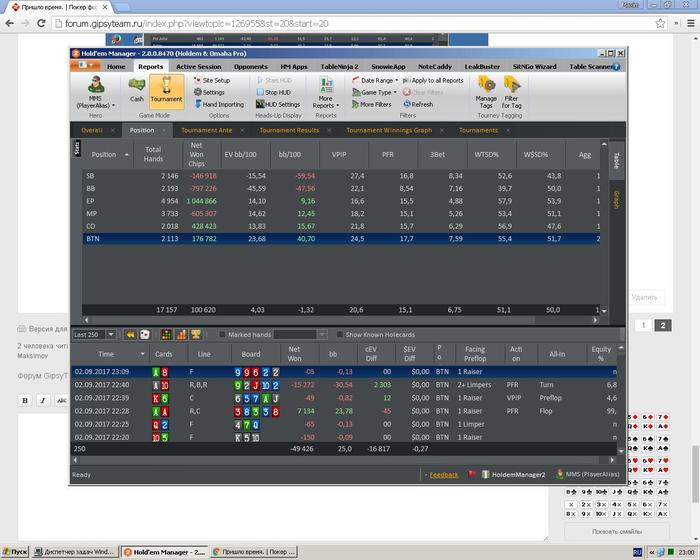Open the Game Type dropdown
This screenshot has width=700, height=560.
[x=374, y=92]
